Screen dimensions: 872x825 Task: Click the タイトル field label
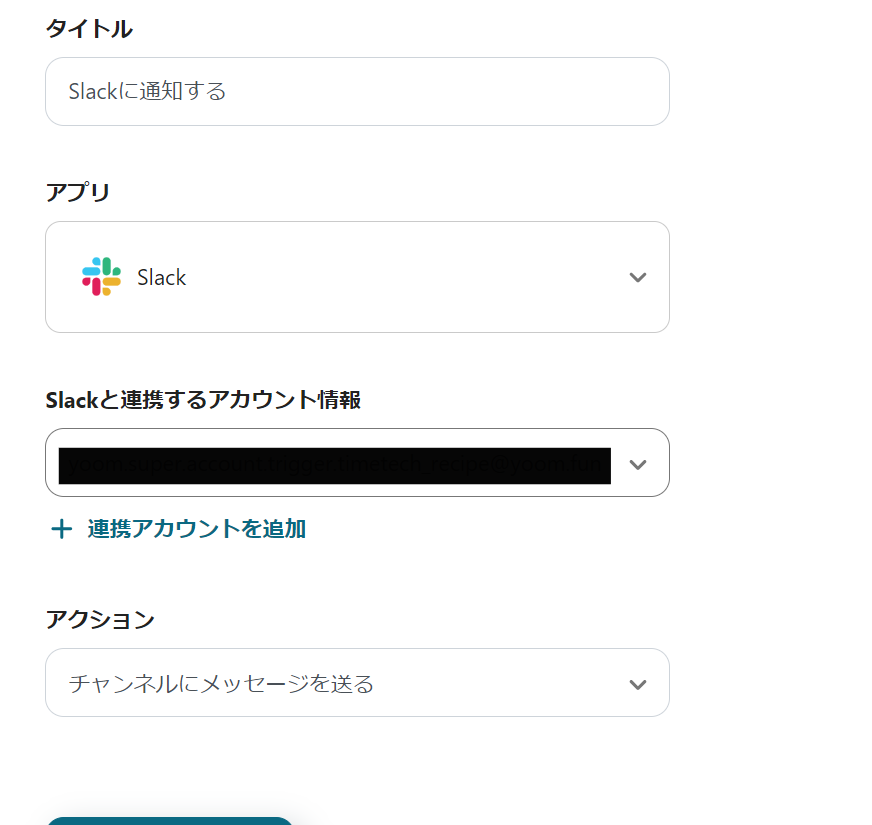89,28
